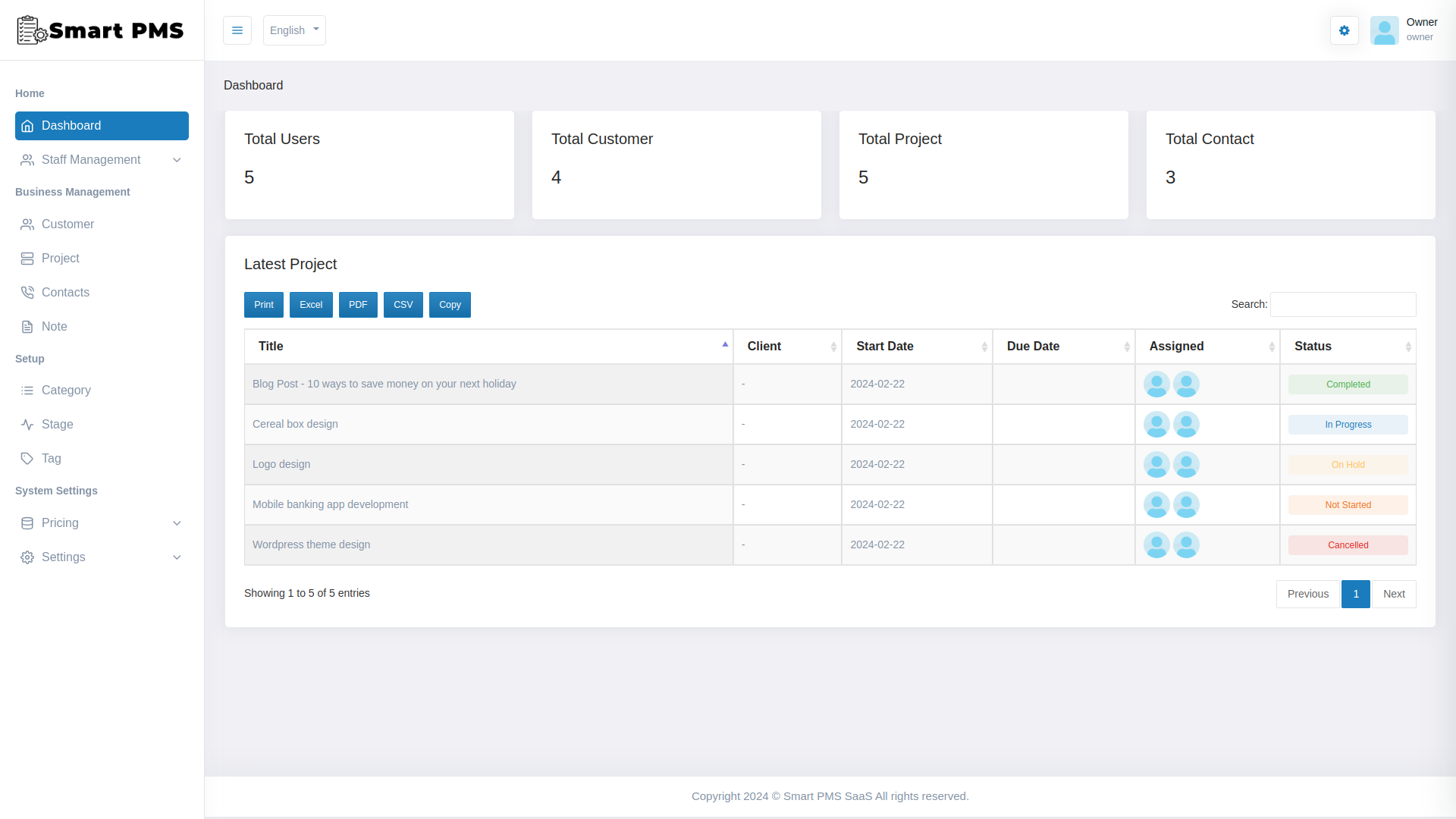
Task: Open Note via its document icon
Action: [27, 326]
